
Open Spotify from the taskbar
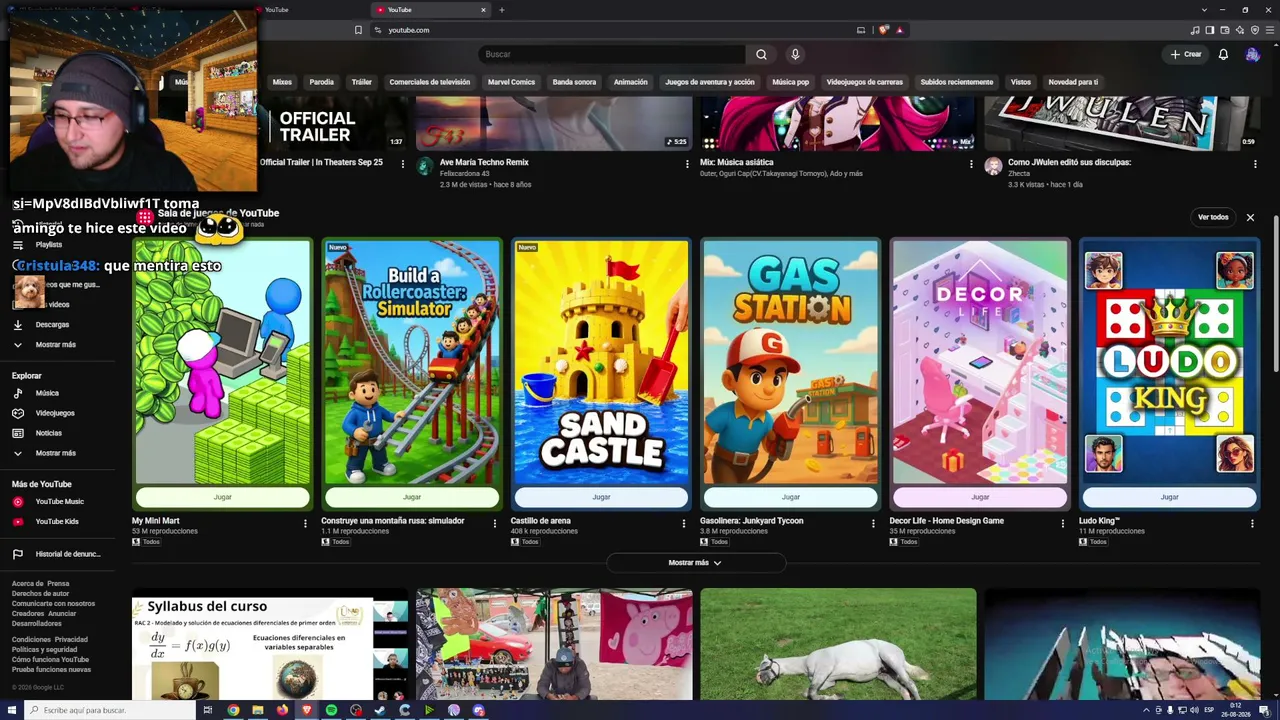click(331, 710)
